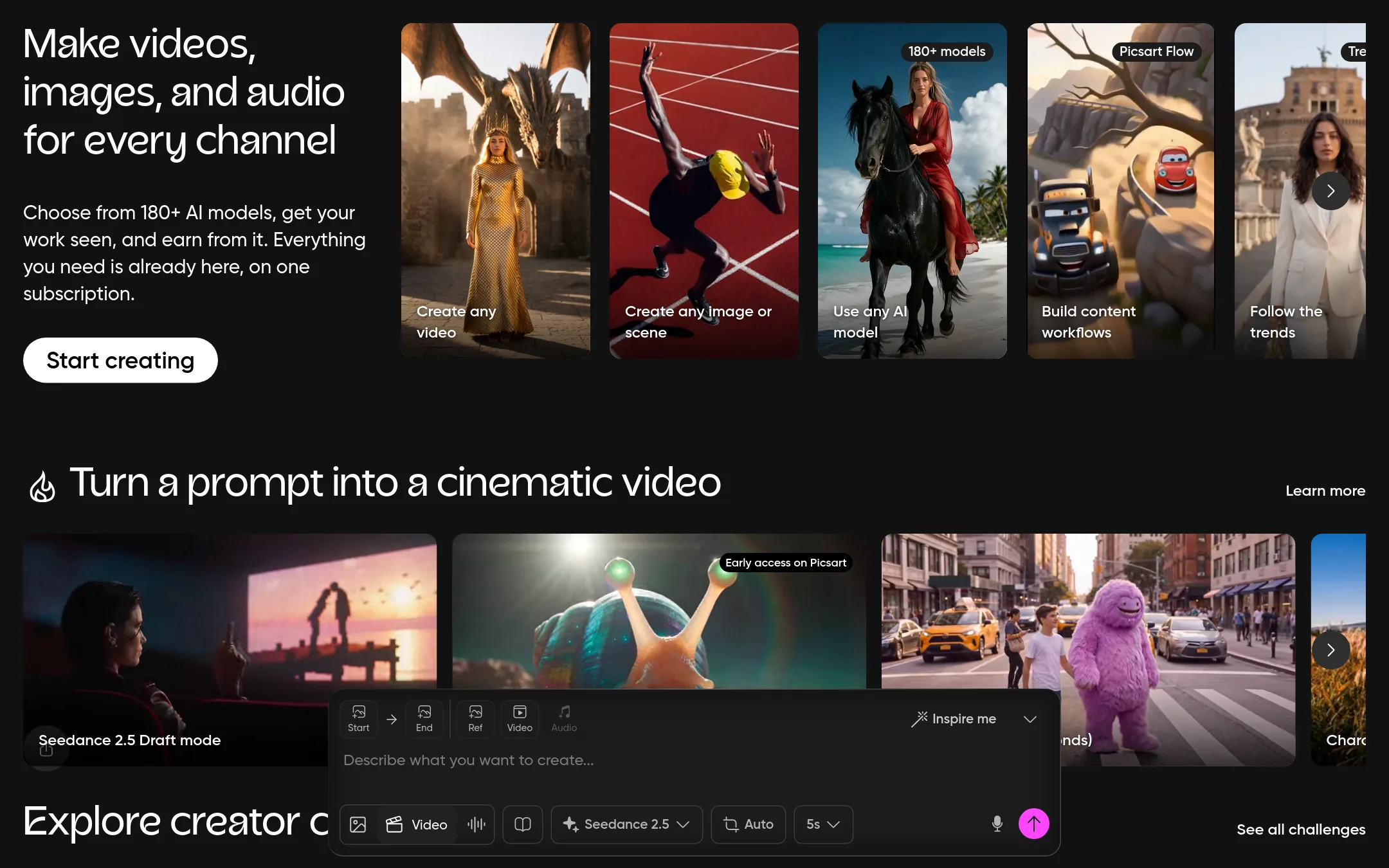The height and width of the screenshot is (868, 1389).
Task: Click the 'Explore creator' heading
Action: tap(176, 822)
